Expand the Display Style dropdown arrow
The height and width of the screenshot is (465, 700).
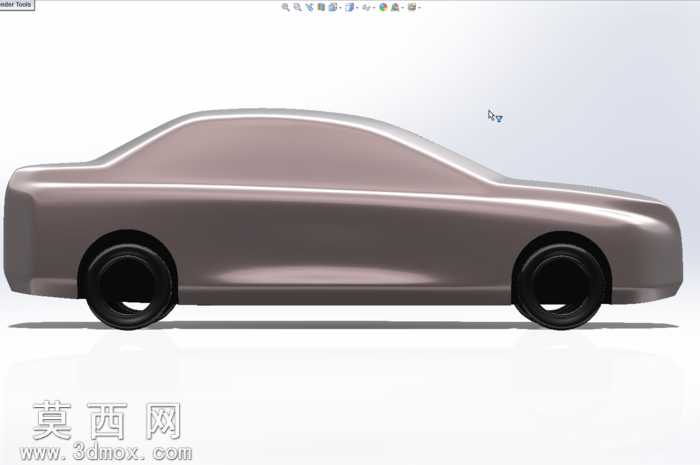point(357,7)
